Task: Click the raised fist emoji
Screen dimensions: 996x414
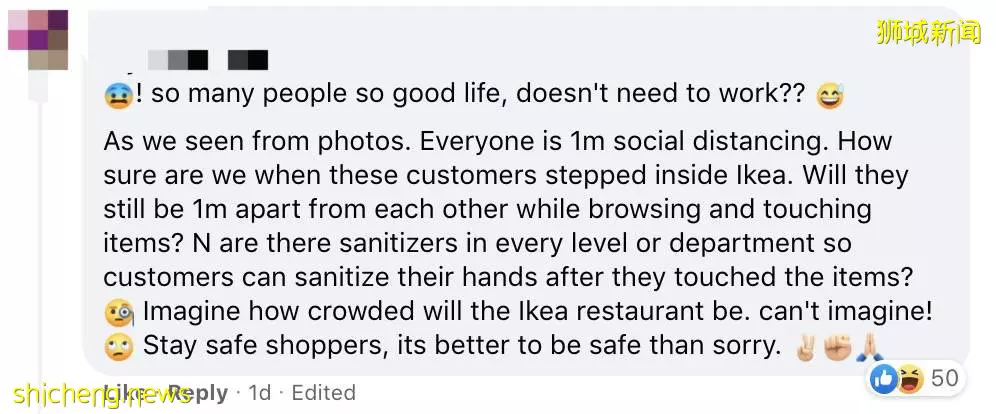Action: coord(837,347)
